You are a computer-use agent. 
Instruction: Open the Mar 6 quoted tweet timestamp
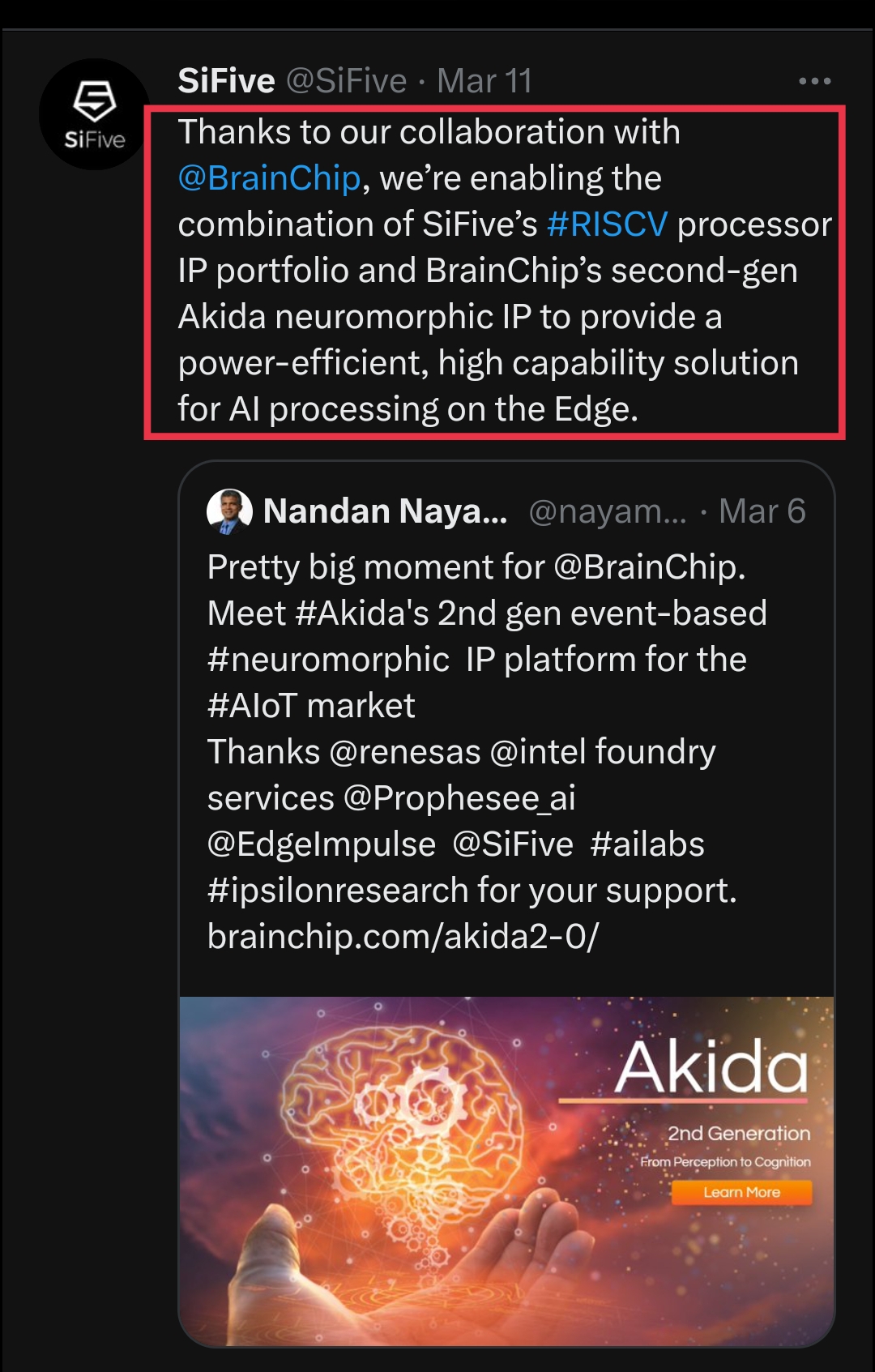(x=762, y=511)
